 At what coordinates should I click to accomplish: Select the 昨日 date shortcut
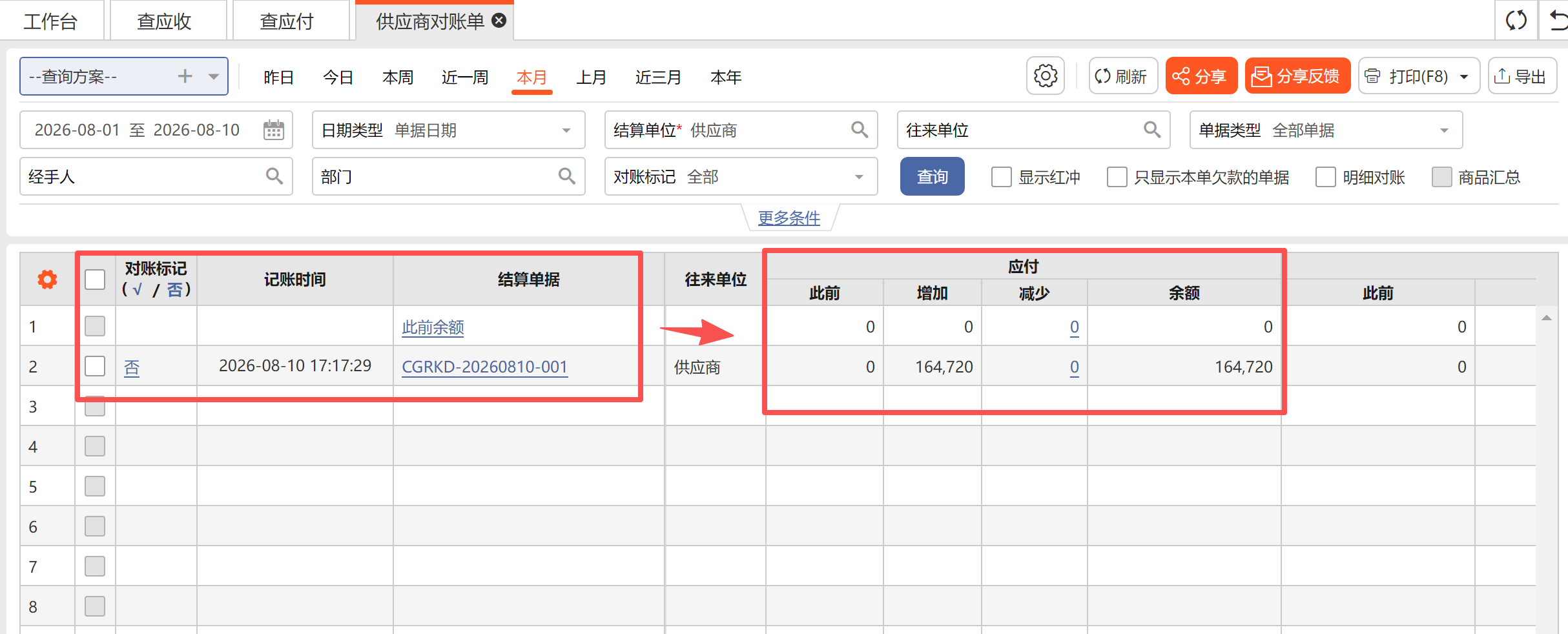[x=279, y=77]
